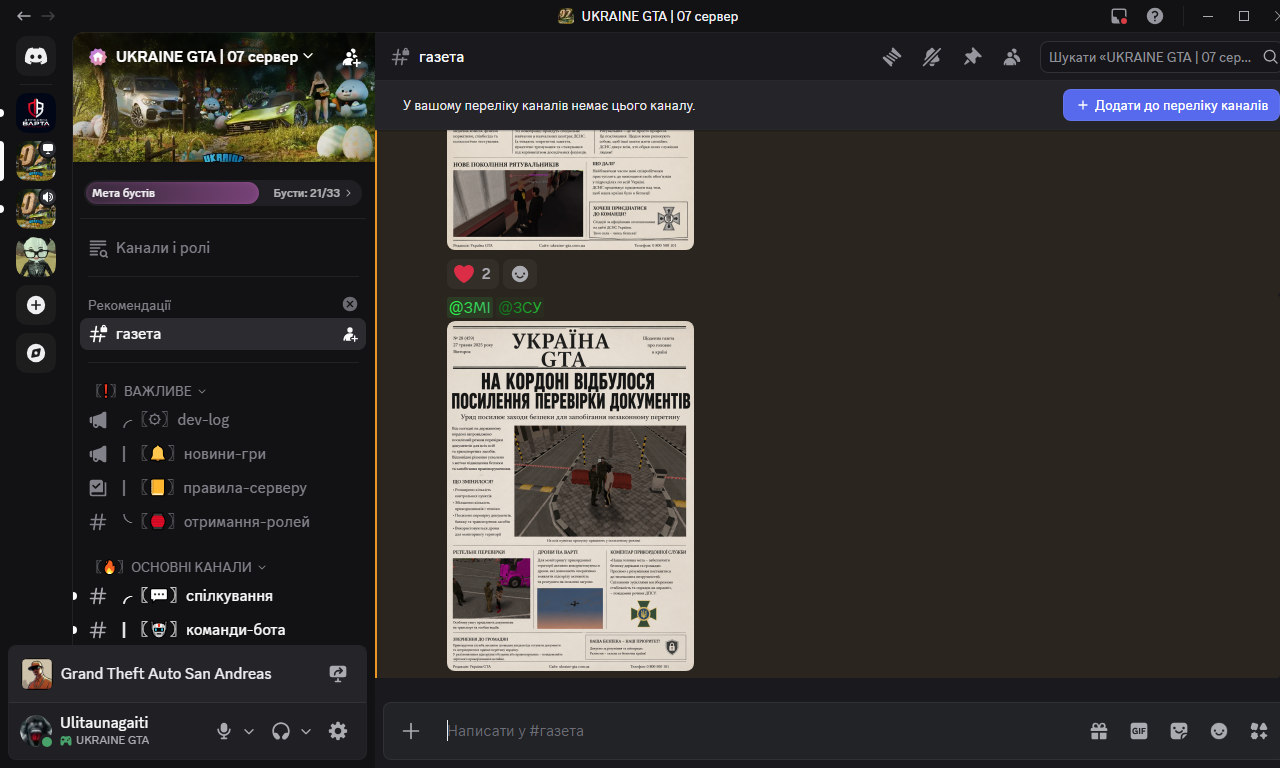This screenshot has height=768, width=1280.
Task: Go back with the arrow
Action: (24, 16)
